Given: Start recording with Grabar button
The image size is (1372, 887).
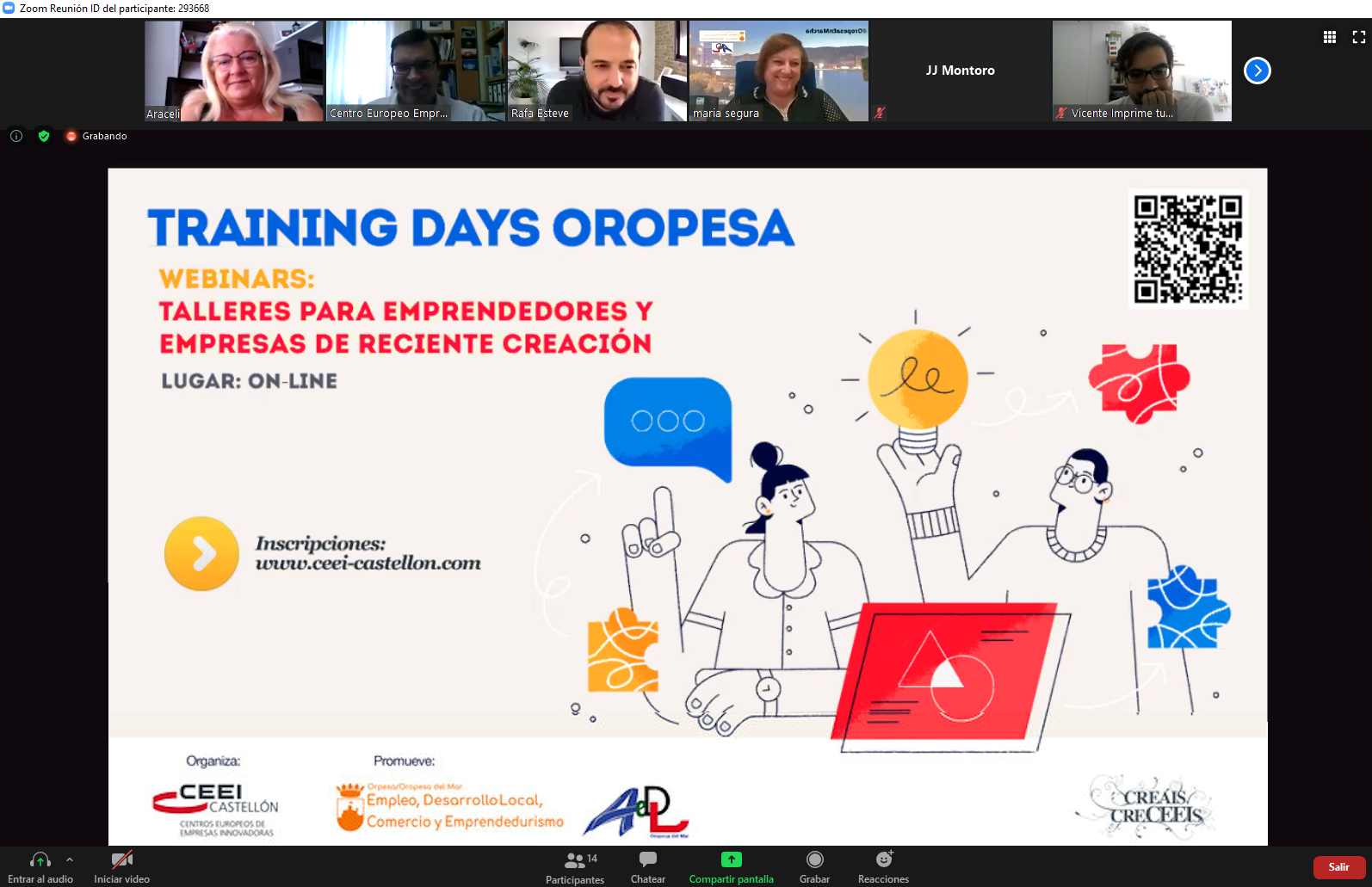Looking at the screenshot, I should click(814, 867).
